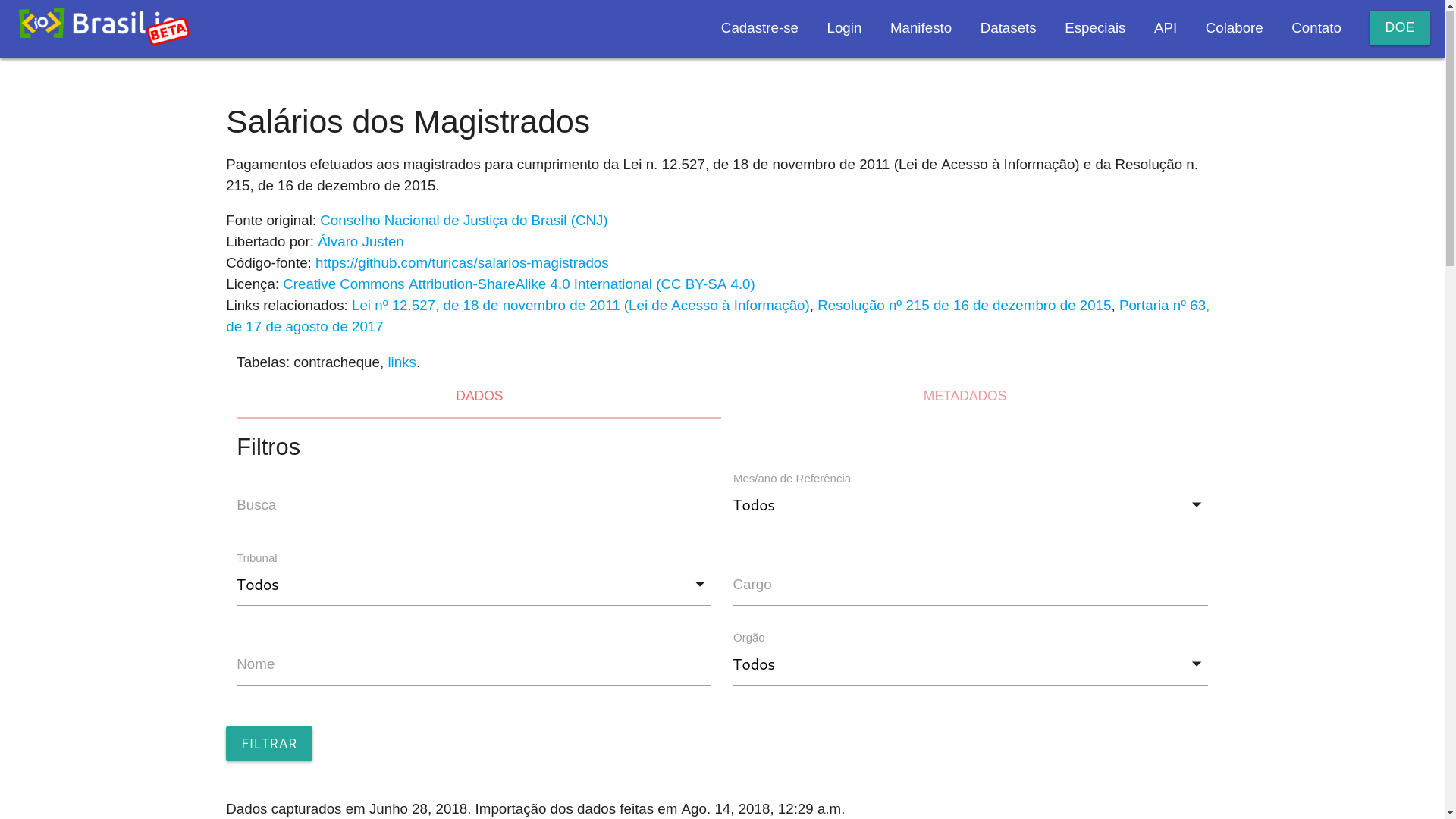Screen dimensions: 1456x819
Task: Open the Conselho Nacional de Justiça link
Action: (x=463, y=221)
